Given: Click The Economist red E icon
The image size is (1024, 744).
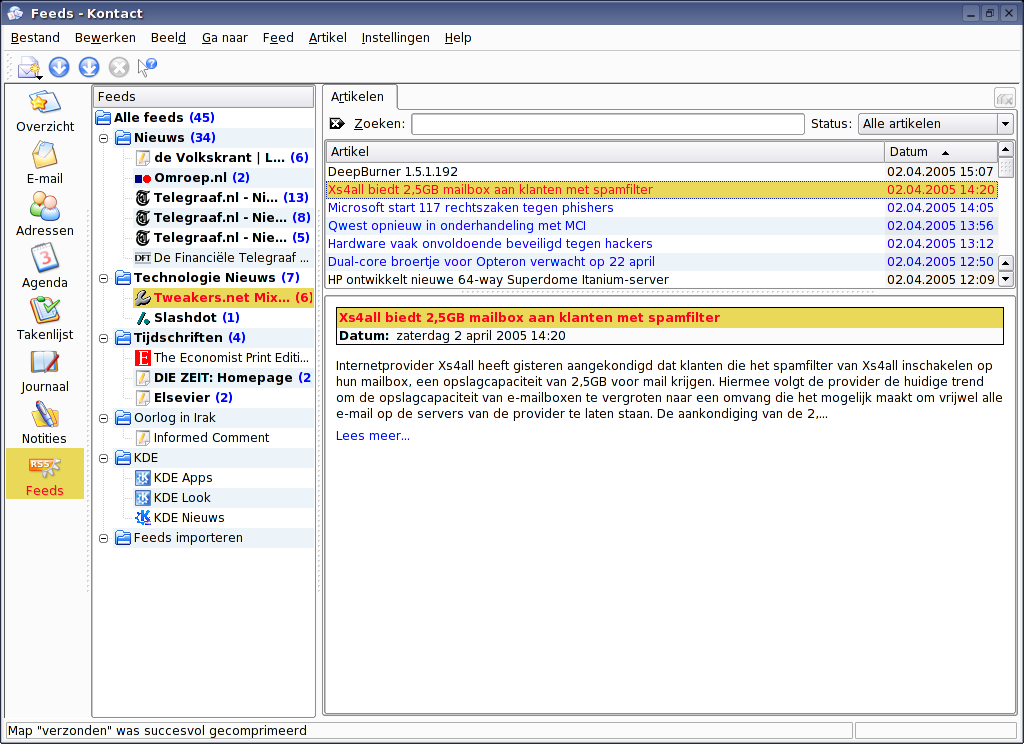Looking at the screenshot, I should point(142,358).
